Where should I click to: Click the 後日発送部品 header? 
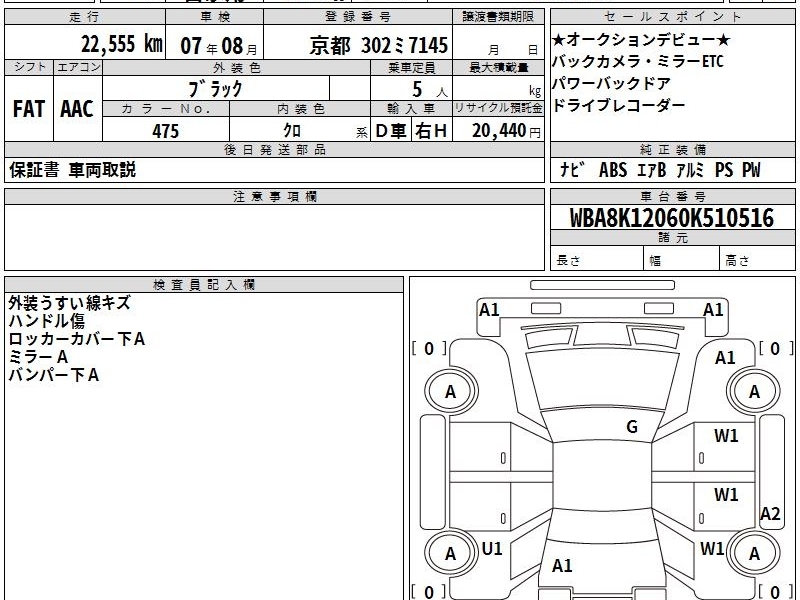pyautogui.click(x=274, y=149)
